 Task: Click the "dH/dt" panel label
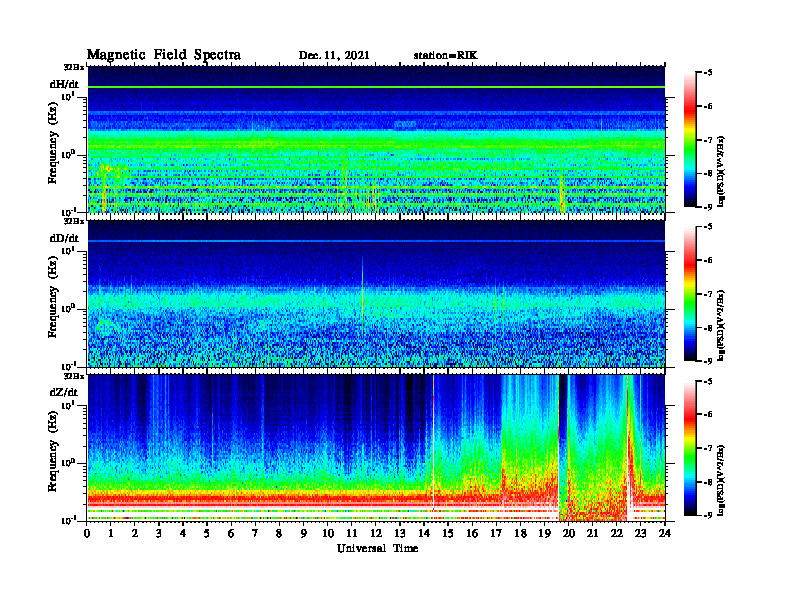(64, 84)
